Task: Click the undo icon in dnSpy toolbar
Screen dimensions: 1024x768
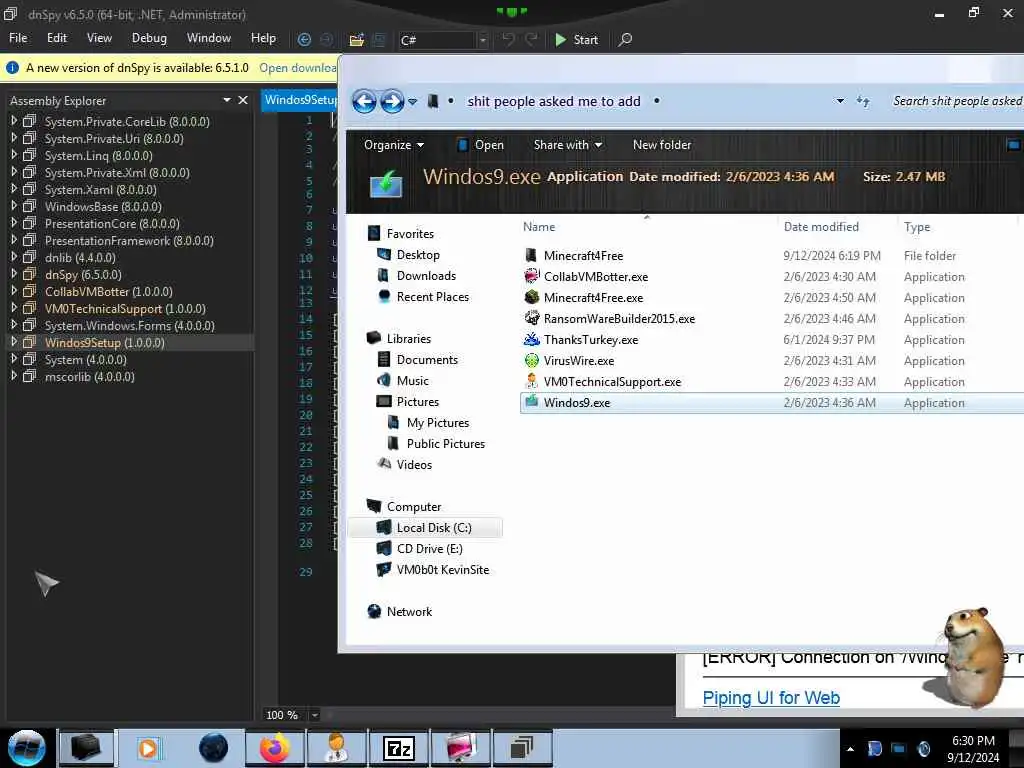Action: pyautogui.click(x=508, y=40)
